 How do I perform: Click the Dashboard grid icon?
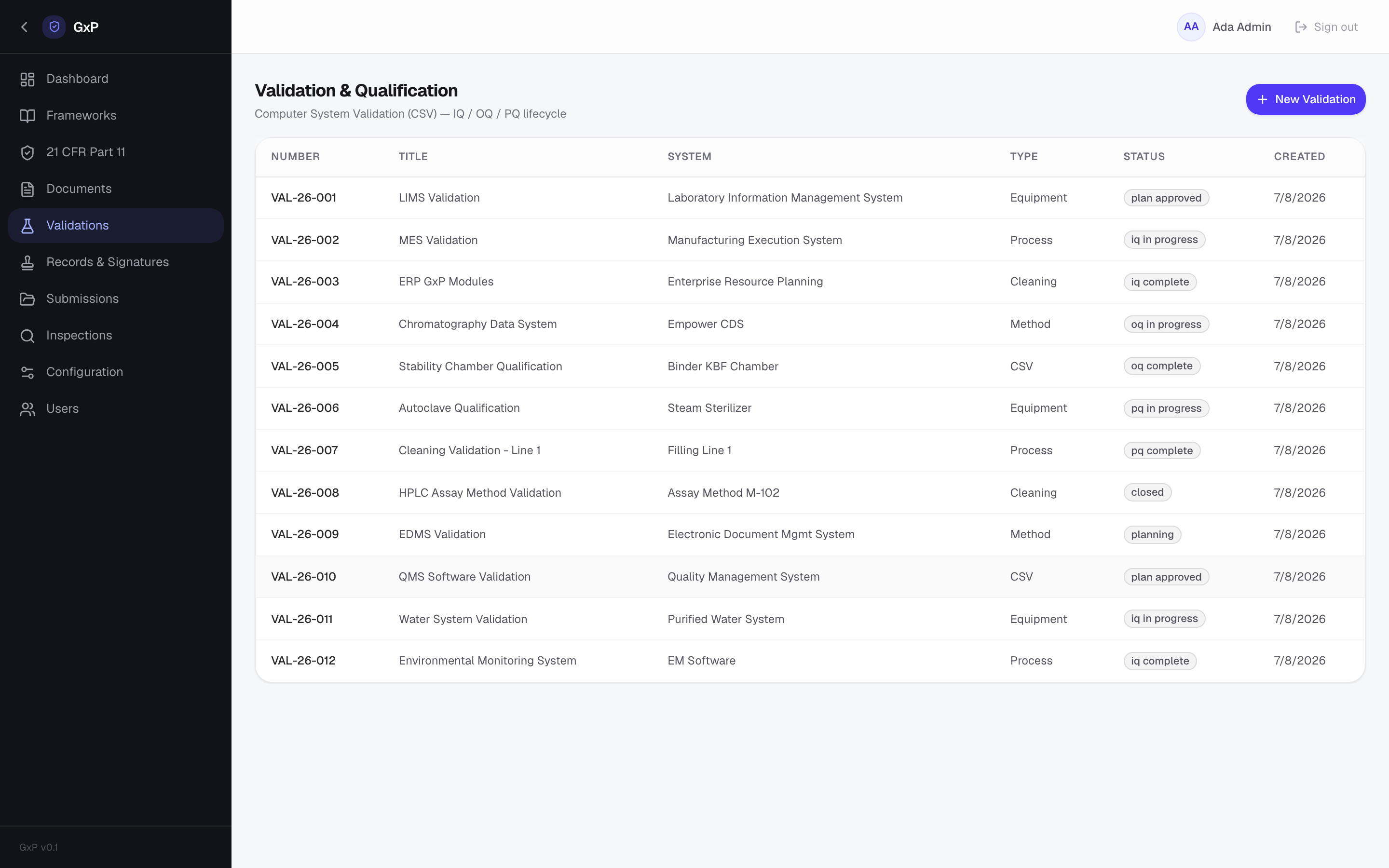point(27,79)
